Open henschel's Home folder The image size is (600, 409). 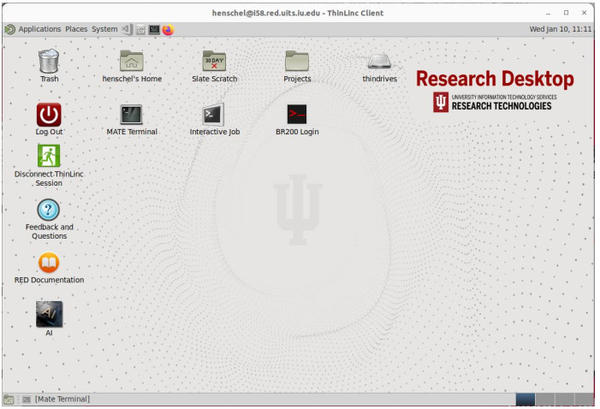[x=132, y=61]
